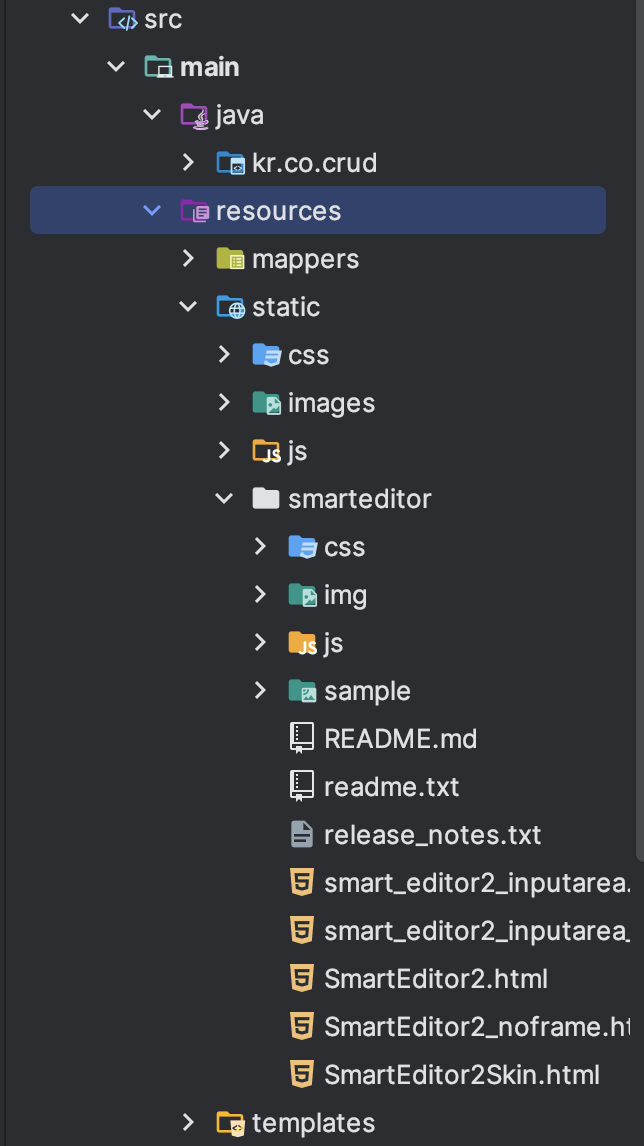Click the static web folder icon
This screenshot has height=1146, width=644.
pos(231,307)
